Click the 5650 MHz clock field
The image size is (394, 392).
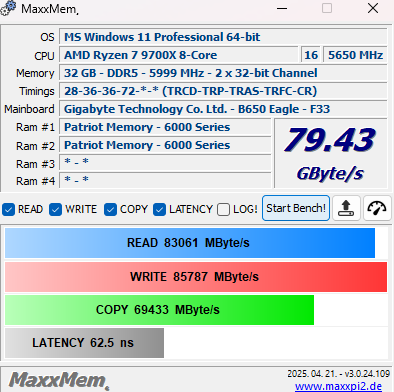pyautogui.click(x=355, y=55)
